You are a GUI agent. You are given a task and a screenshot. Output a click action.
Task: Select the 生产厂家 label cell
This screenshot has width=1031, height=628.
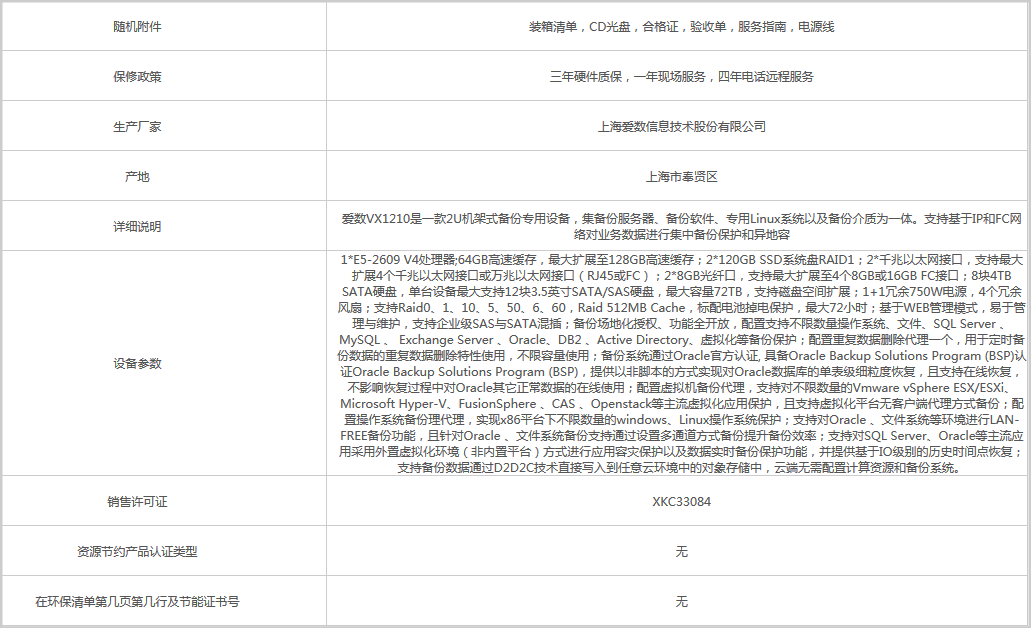(x=164, y=126)
